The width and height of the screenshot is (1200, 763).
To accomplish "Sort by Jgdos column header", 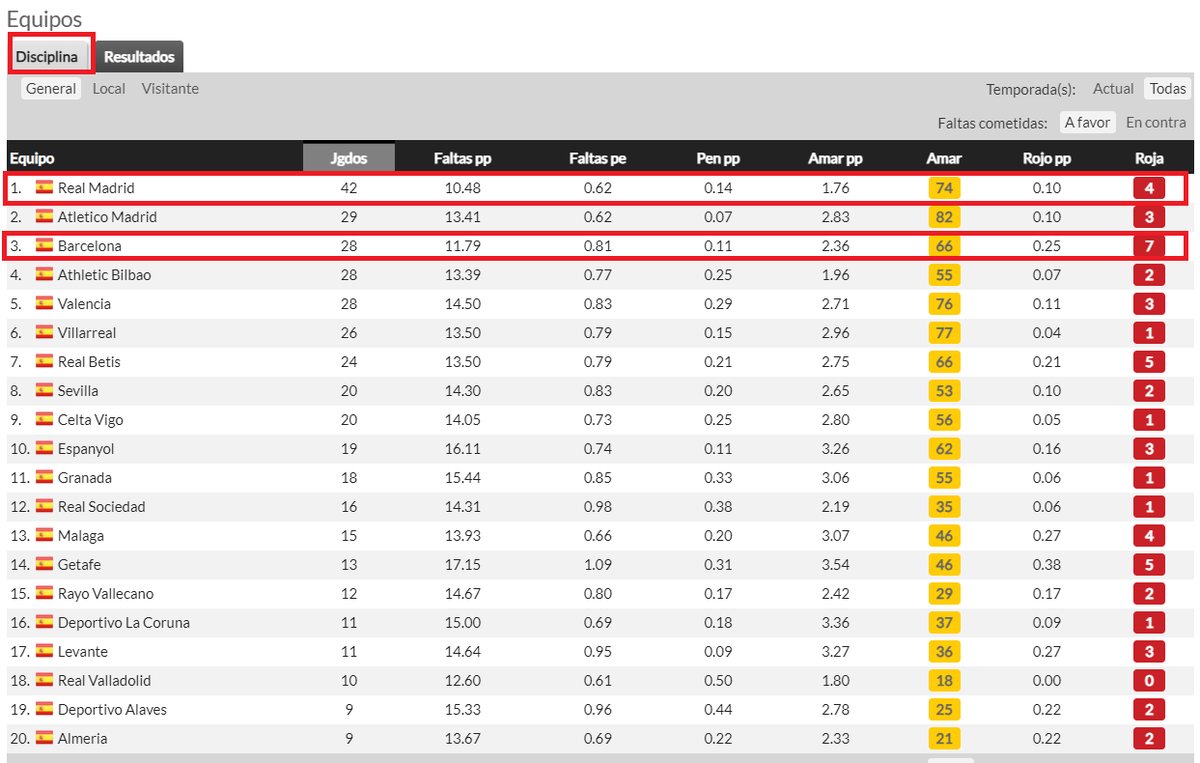I will tap(349, 158).
